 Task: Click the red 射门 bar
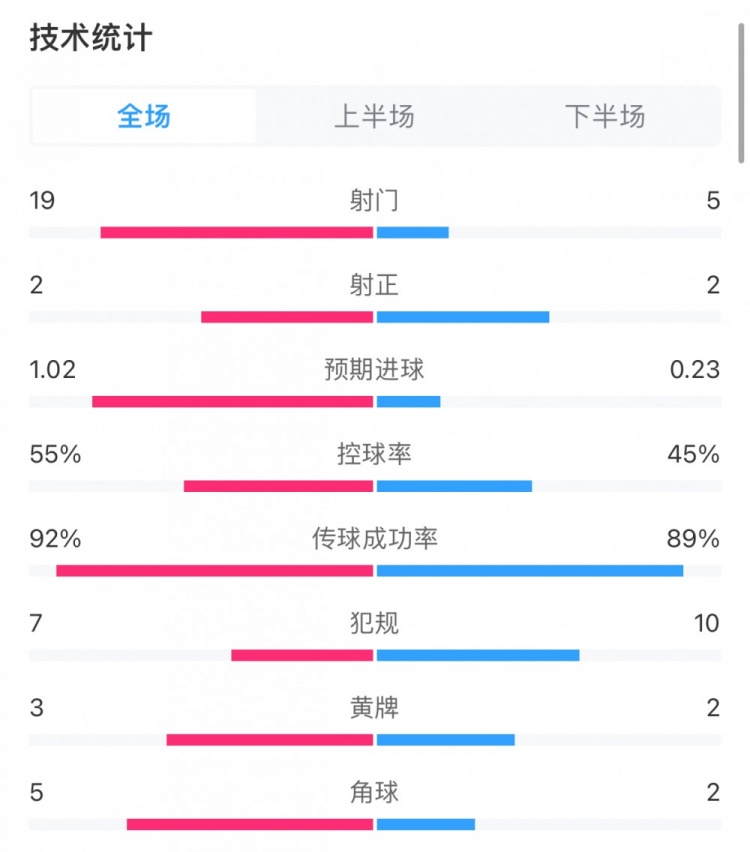click(237, 233)
